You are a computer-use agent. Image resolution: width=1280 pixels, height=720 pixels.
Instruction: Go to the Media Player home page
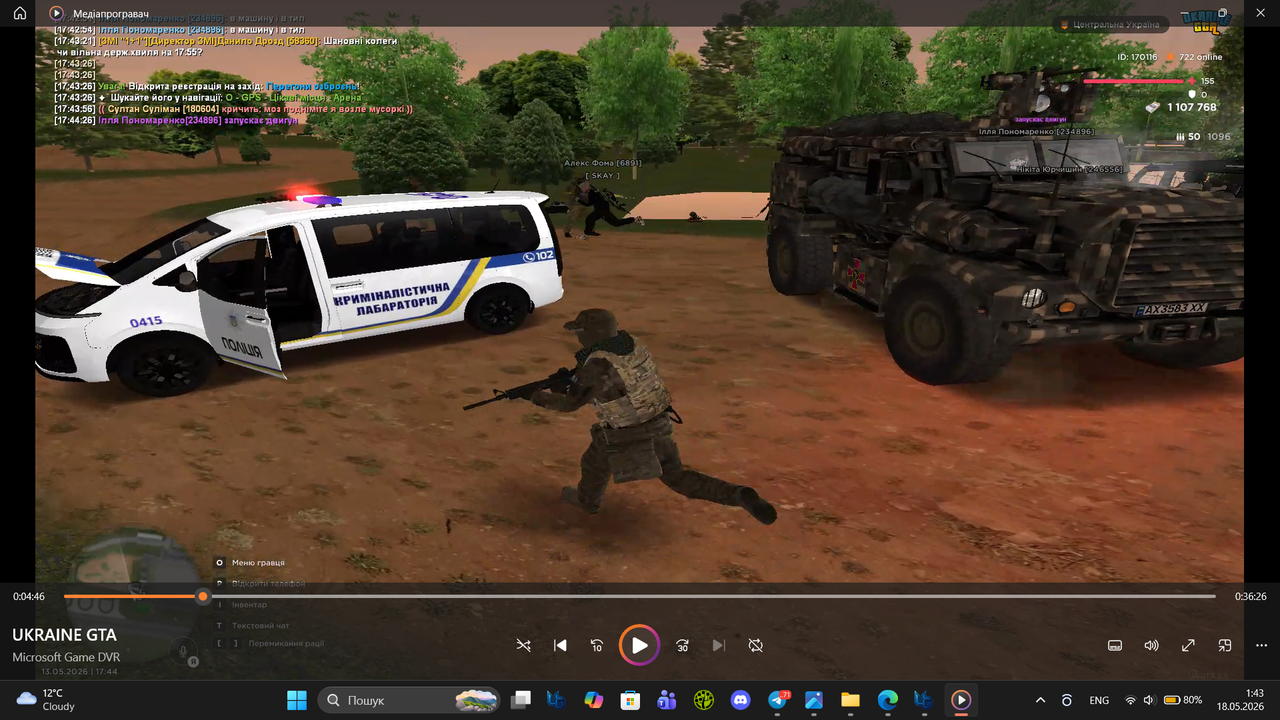[19, 14]
